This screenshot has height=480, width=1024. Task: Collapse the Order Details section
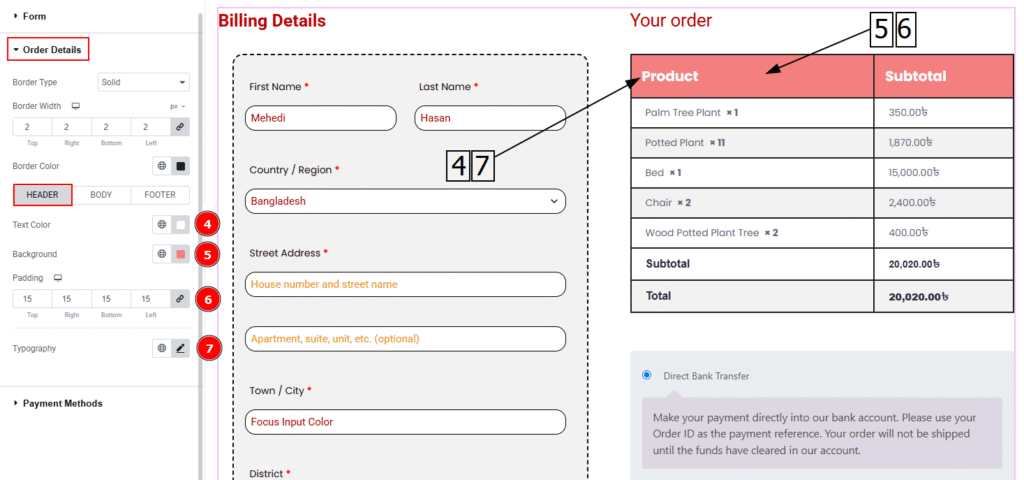[50, 48]
